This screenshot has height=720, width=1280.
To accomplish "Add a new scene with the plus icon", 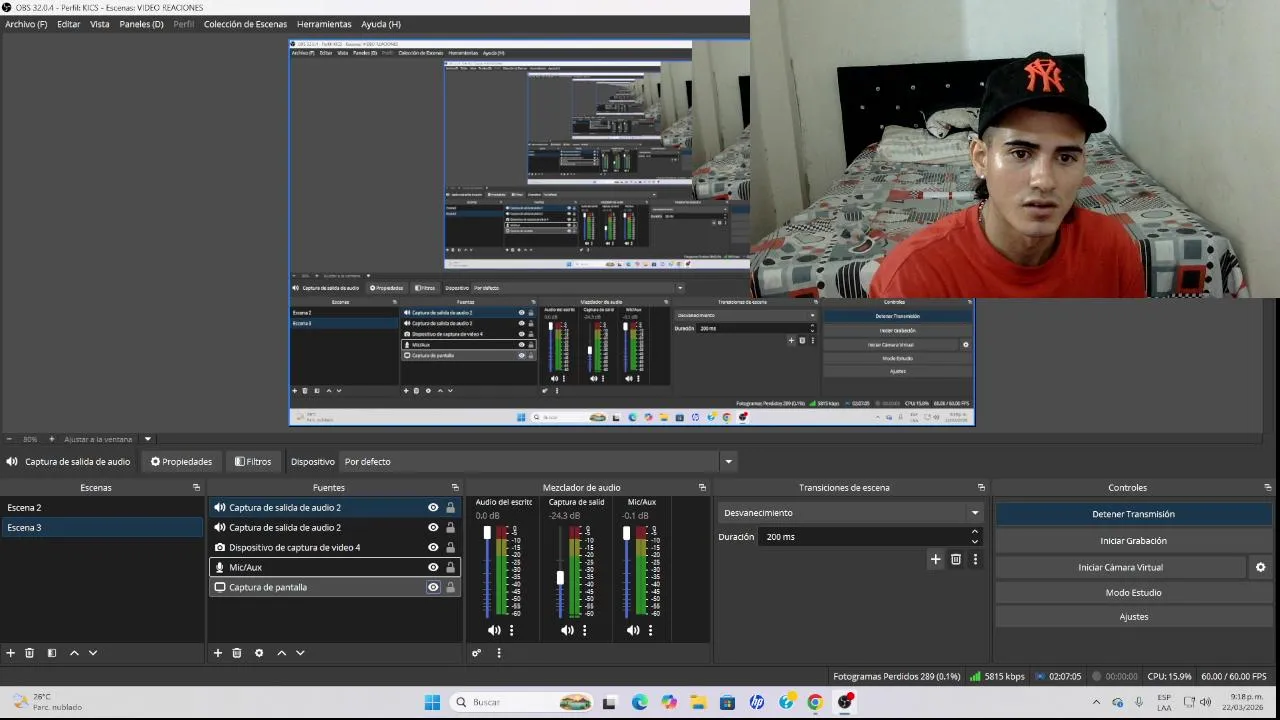I will (11, 653).
